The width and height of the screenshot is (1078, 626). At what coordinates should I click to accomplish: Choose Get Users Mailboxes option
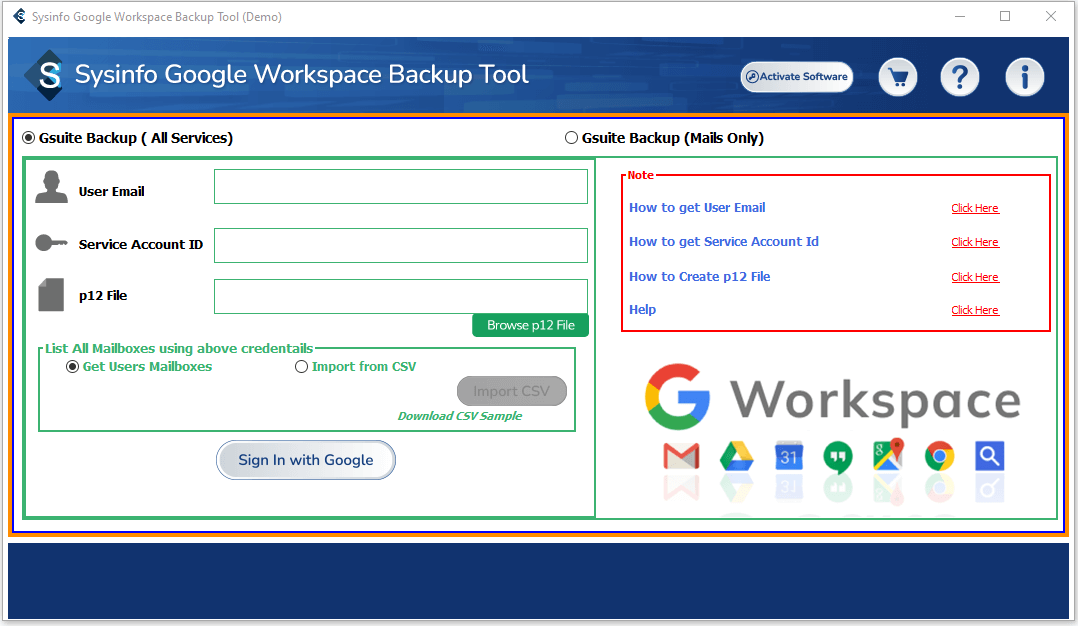[72, 367]
